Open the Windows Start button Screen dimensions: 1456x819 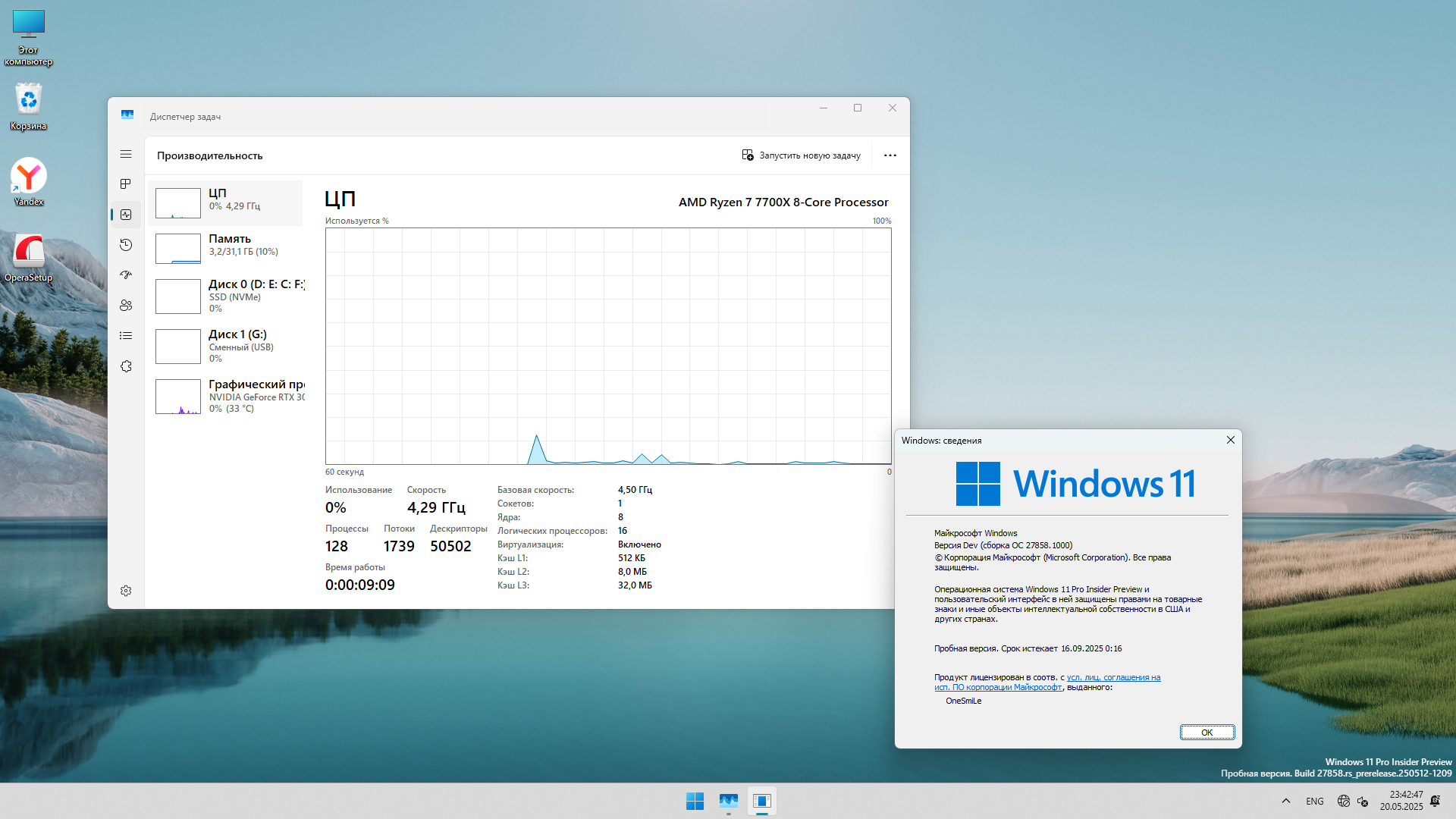click(695, 801)
